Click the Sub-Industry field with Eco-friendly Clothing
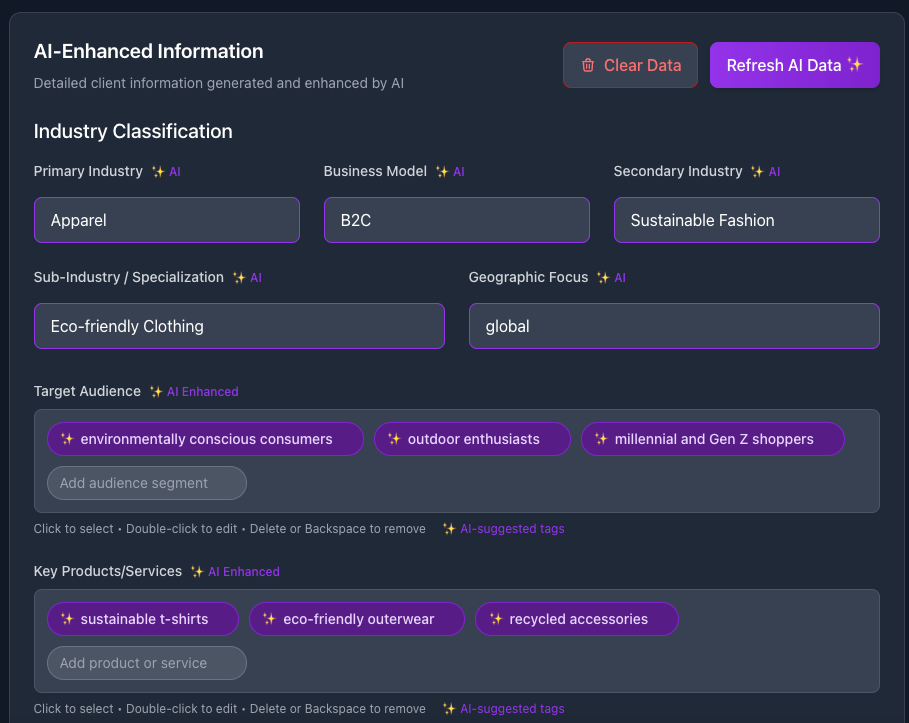The height and width of the screenshot is (723, 909). 239,326
